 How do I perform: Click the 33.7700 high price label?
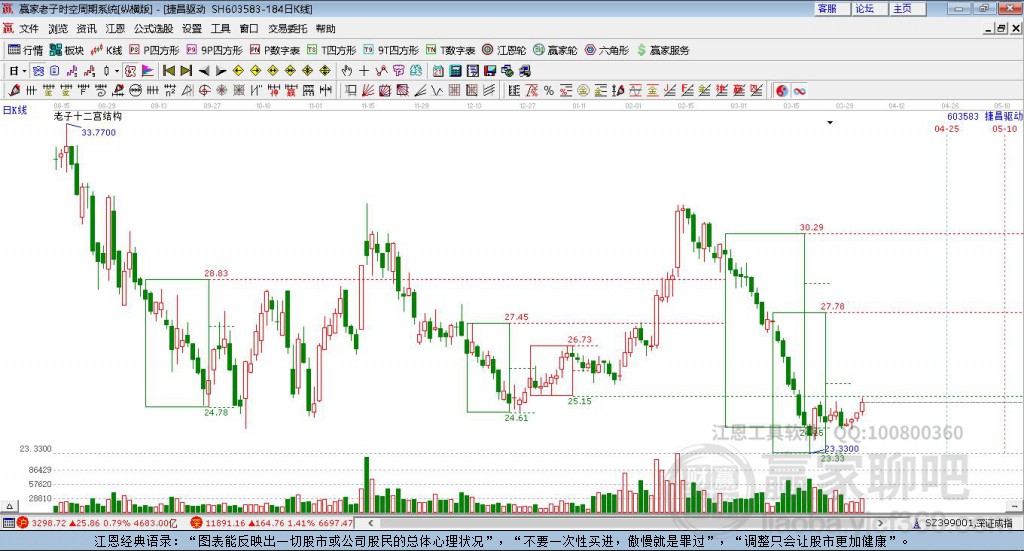pos(99,133)
